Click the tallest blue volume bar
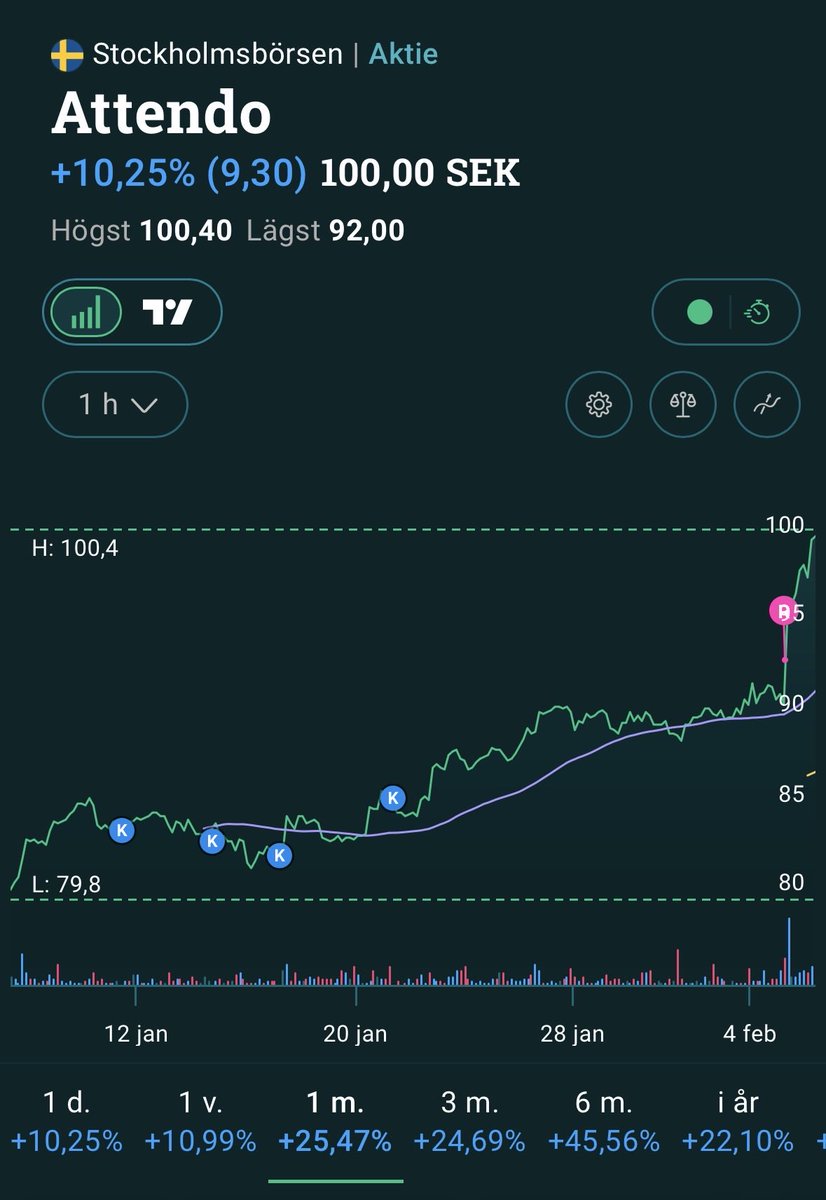The height and width of the screenshot is (1200, 826). [789, 950]
